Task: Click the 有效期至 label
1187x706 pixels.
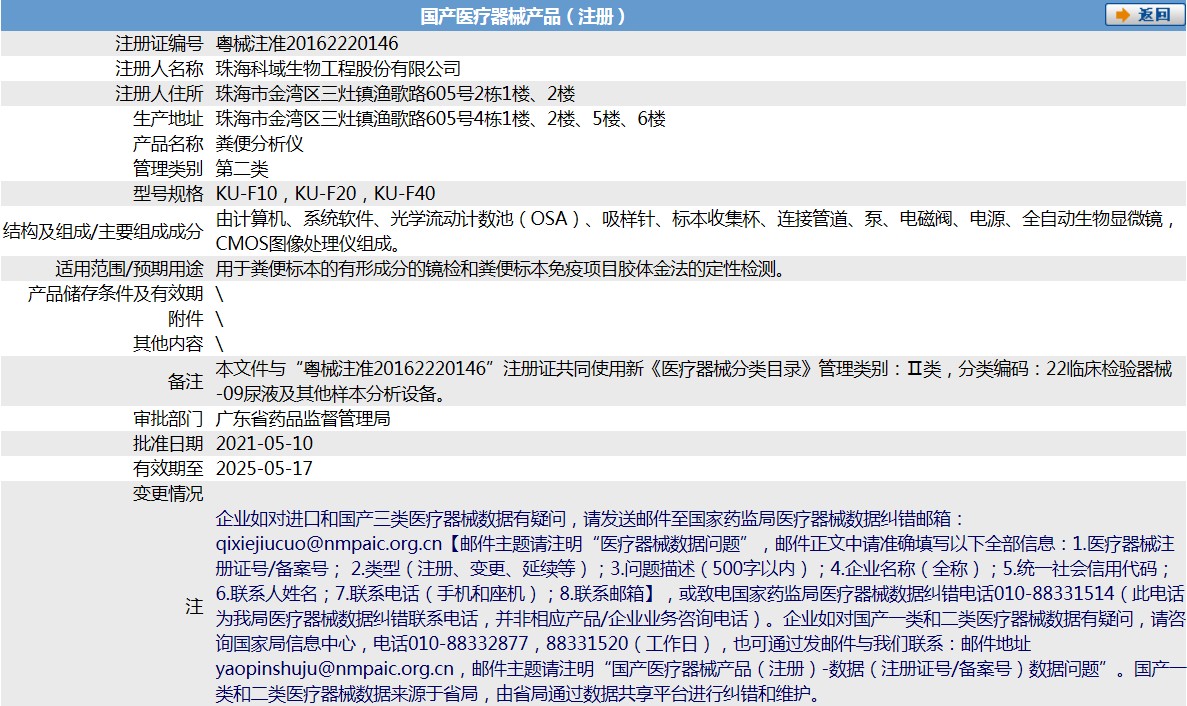Action: coord(168,468)
